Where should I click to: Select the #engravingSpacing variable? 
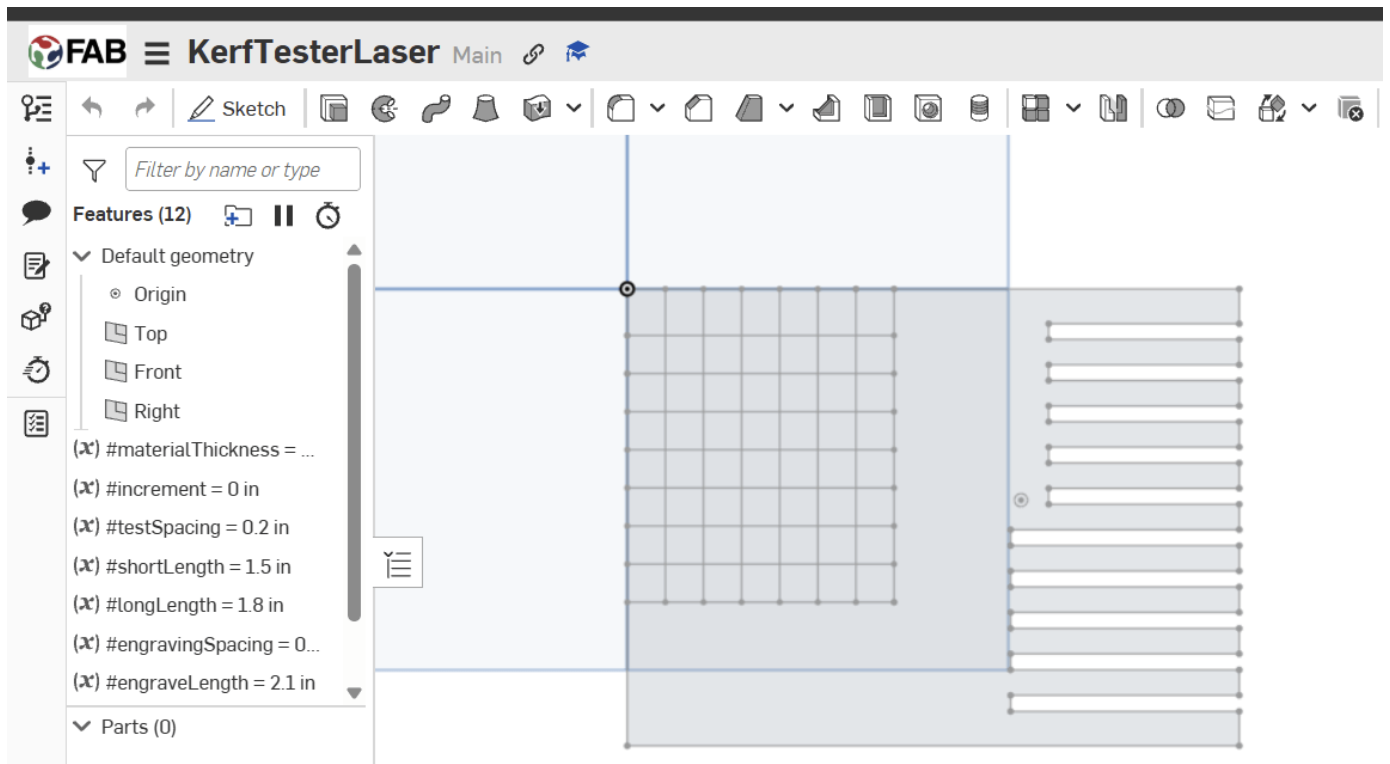pos(197,645)
